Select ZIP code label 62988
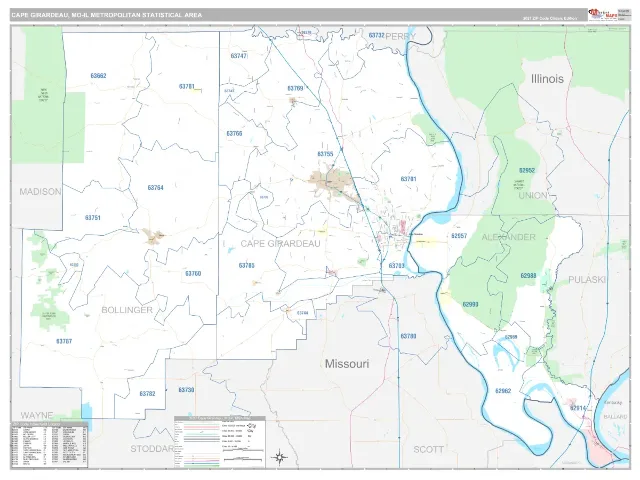 [528, 276]
